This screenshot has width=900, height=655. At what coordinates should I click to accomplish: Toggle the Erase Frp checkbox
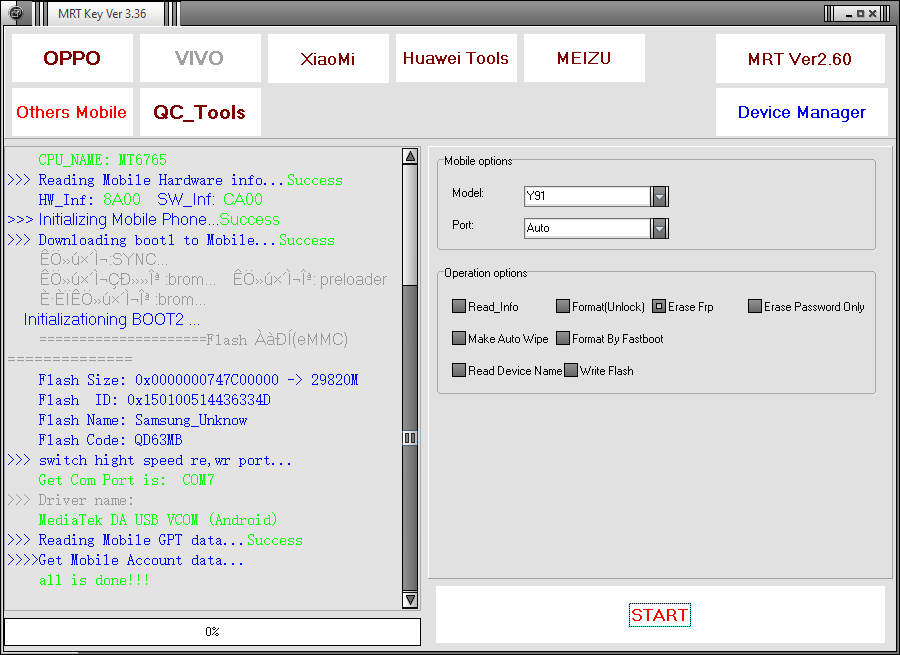(x=659, y=306)
